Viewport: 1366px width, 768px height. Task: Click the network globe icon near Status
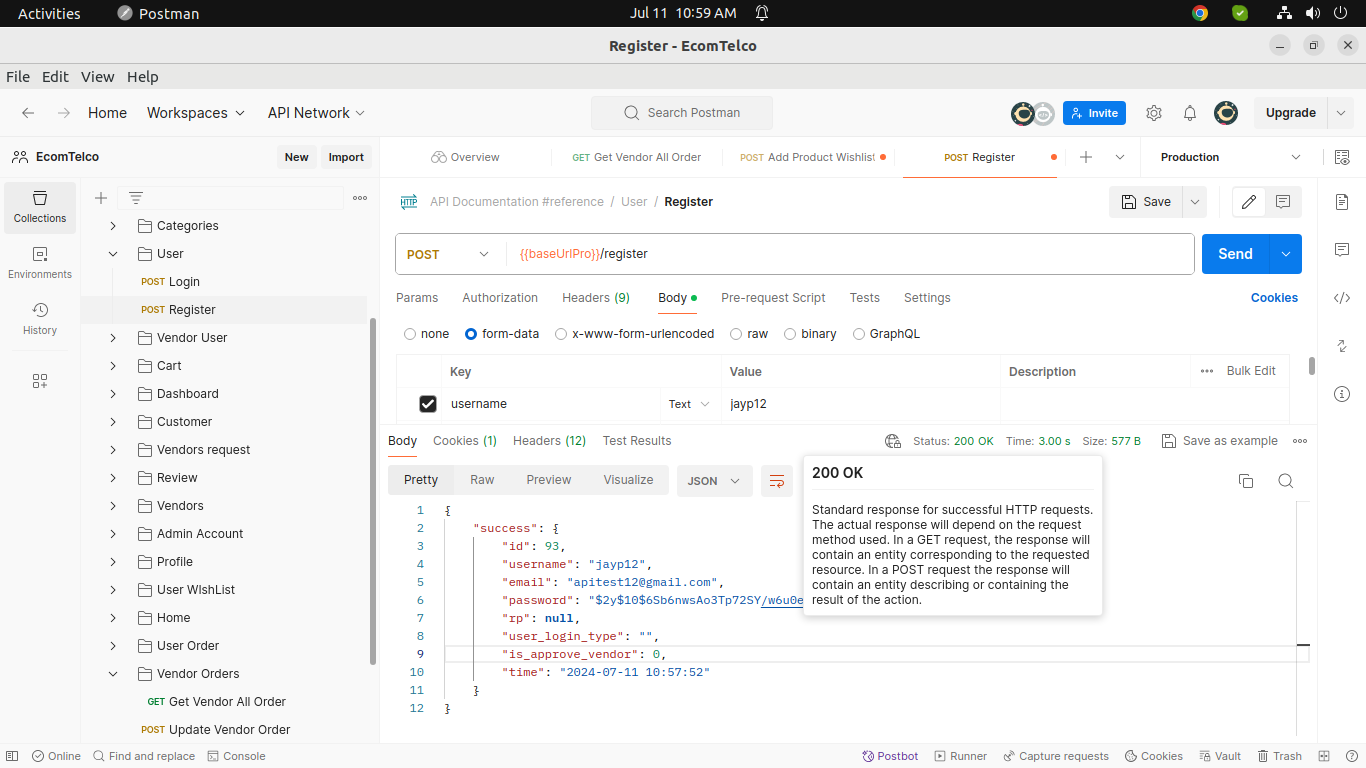893,441
